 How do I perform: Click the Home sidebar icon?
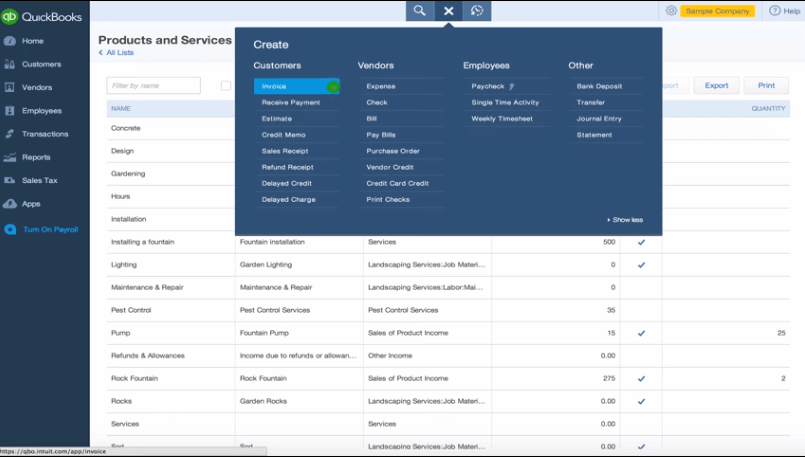(x=9, y=41)
